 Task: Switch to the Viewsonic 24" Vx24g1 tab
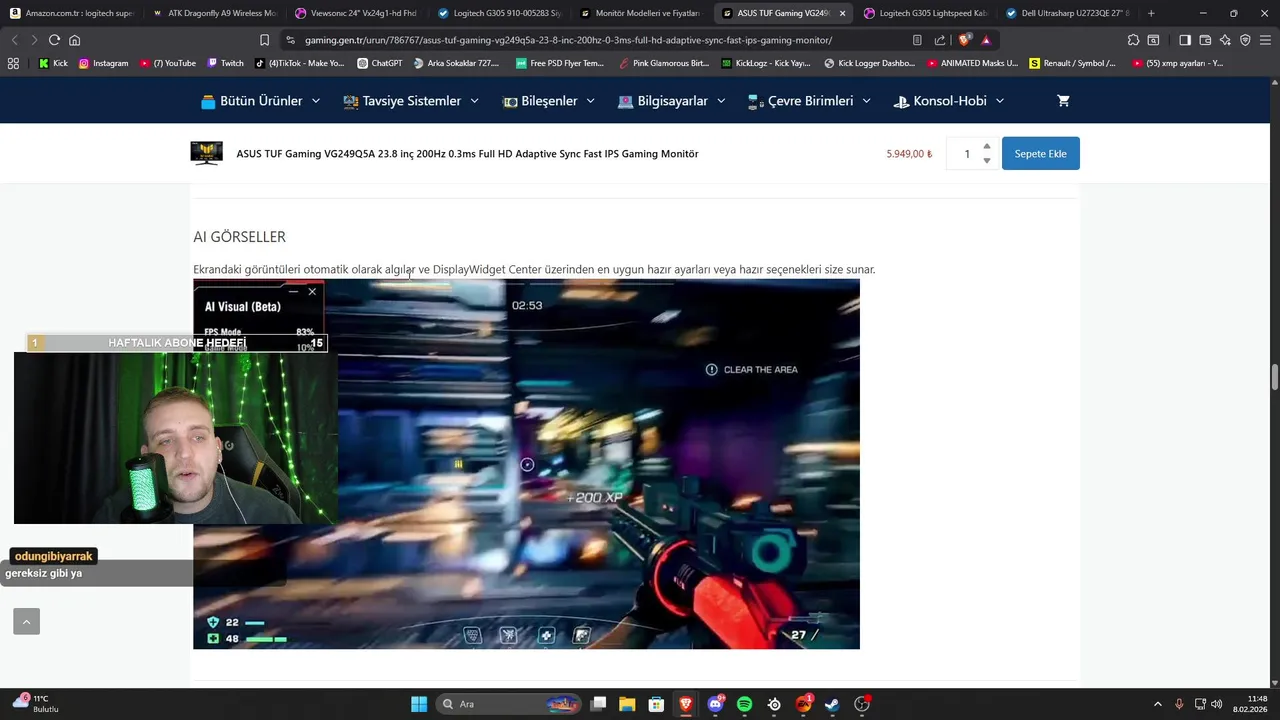[x=356, y=13]
